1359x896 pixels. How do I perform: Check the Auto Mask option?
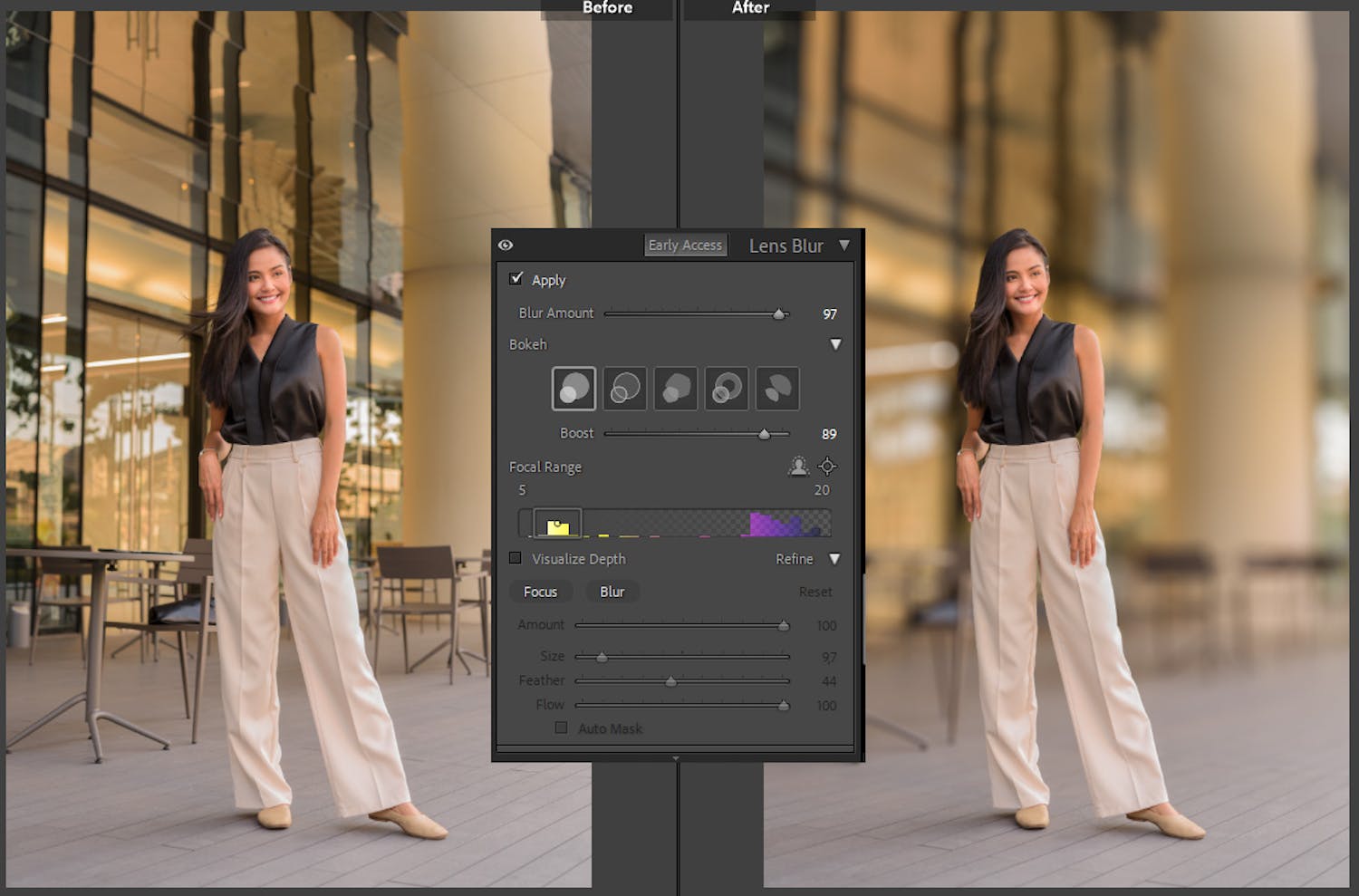click(x=561, y=727)
